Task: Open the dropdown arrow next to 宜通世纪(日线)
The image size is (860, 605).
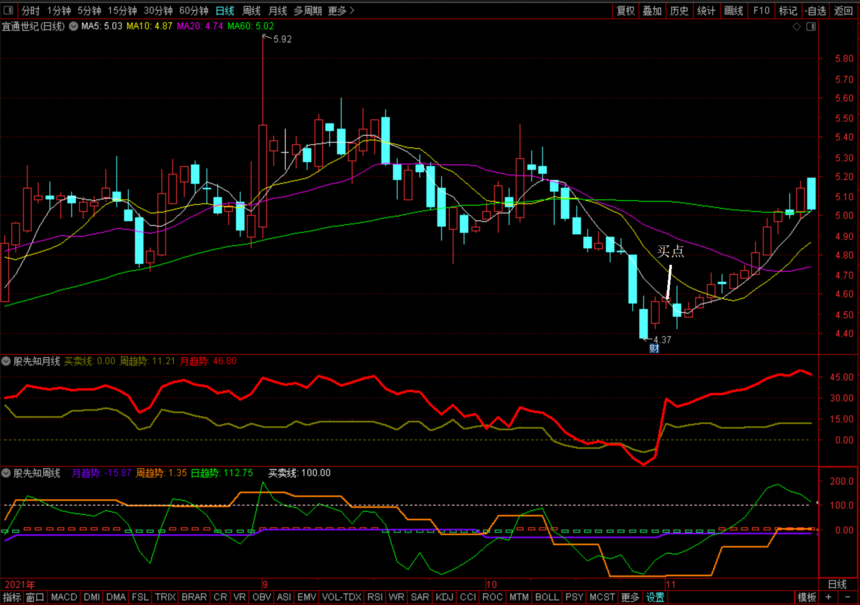Action: [73, 26]
